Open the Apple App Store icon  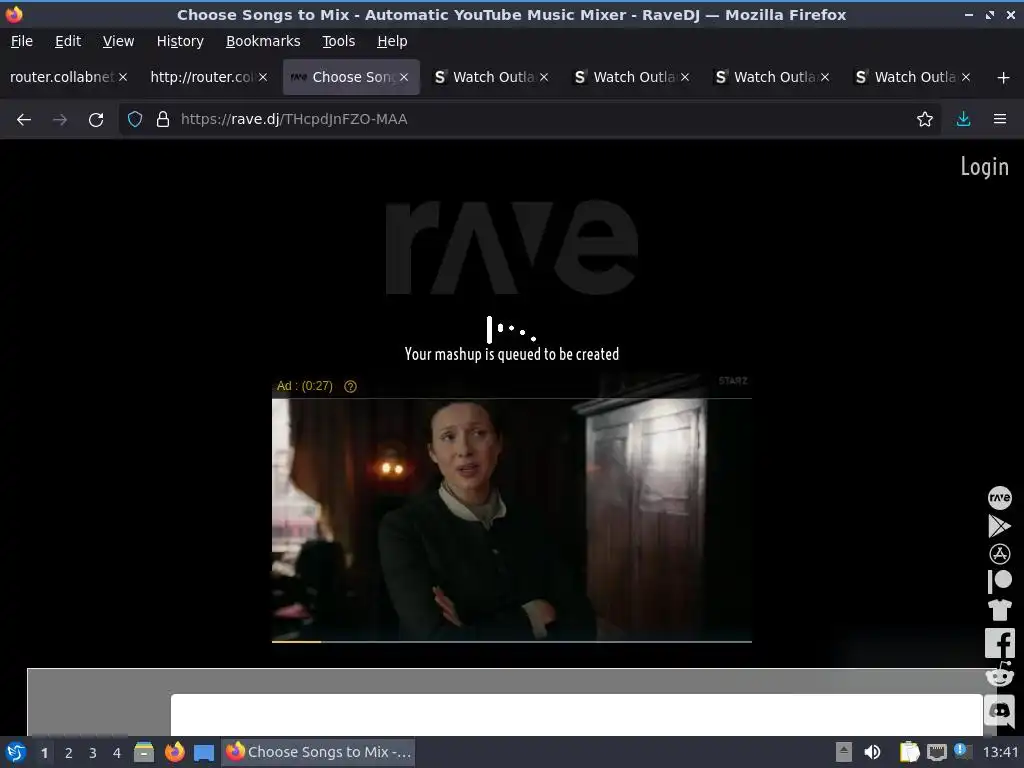(999, 554)
